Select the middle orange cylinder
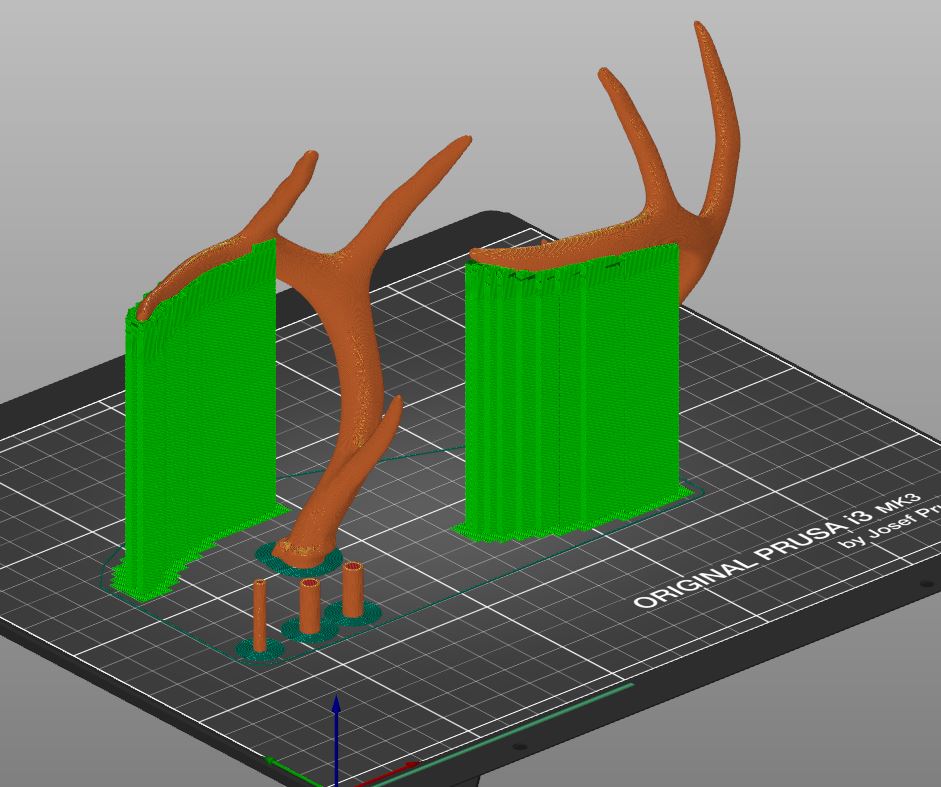The image size is (941, 787). (310, 606)
